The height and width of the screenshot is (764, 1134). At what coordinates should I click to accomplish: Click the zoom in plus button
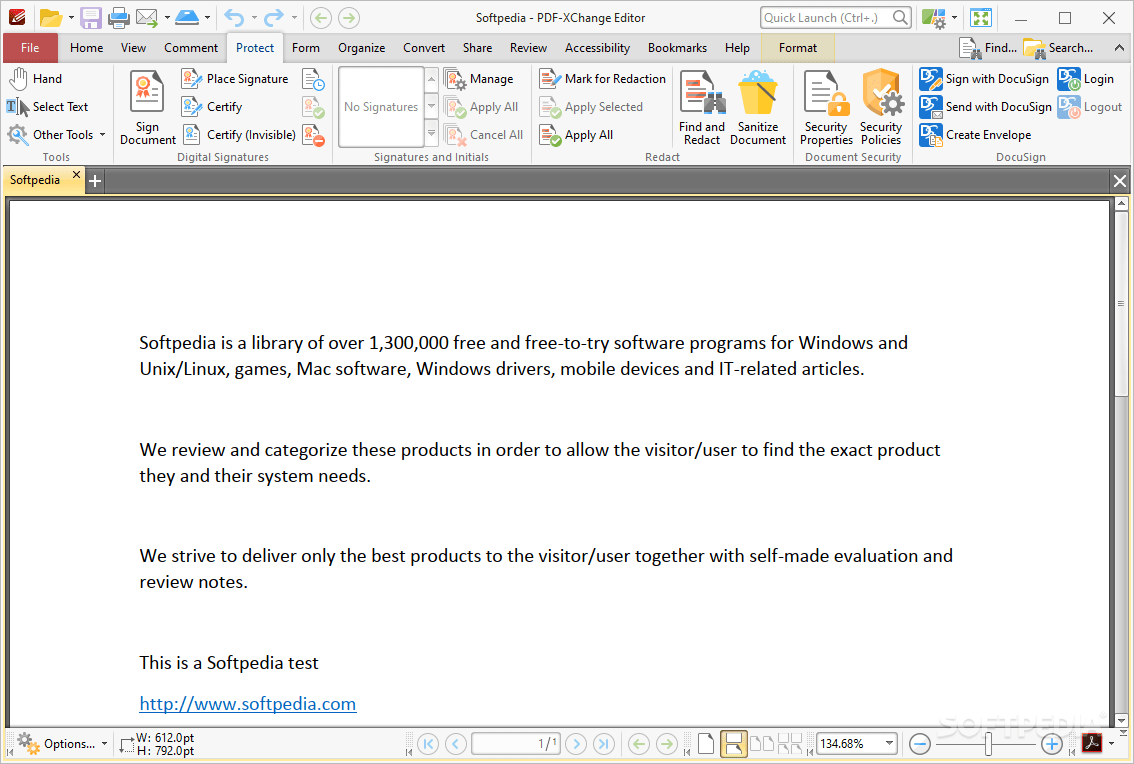pyautogui.click(x=1052, y=744)
